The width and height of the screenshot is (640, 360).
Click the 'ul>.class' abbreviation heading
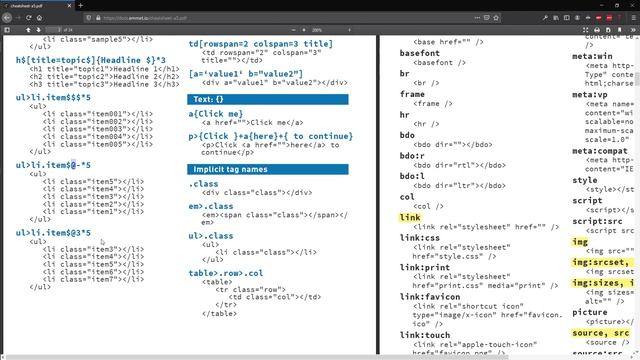211,236
